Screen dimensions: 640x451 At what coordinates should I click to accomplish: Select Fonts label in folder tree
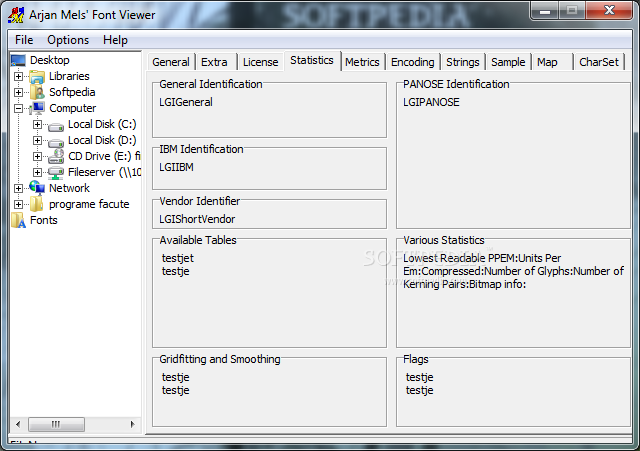44,220
